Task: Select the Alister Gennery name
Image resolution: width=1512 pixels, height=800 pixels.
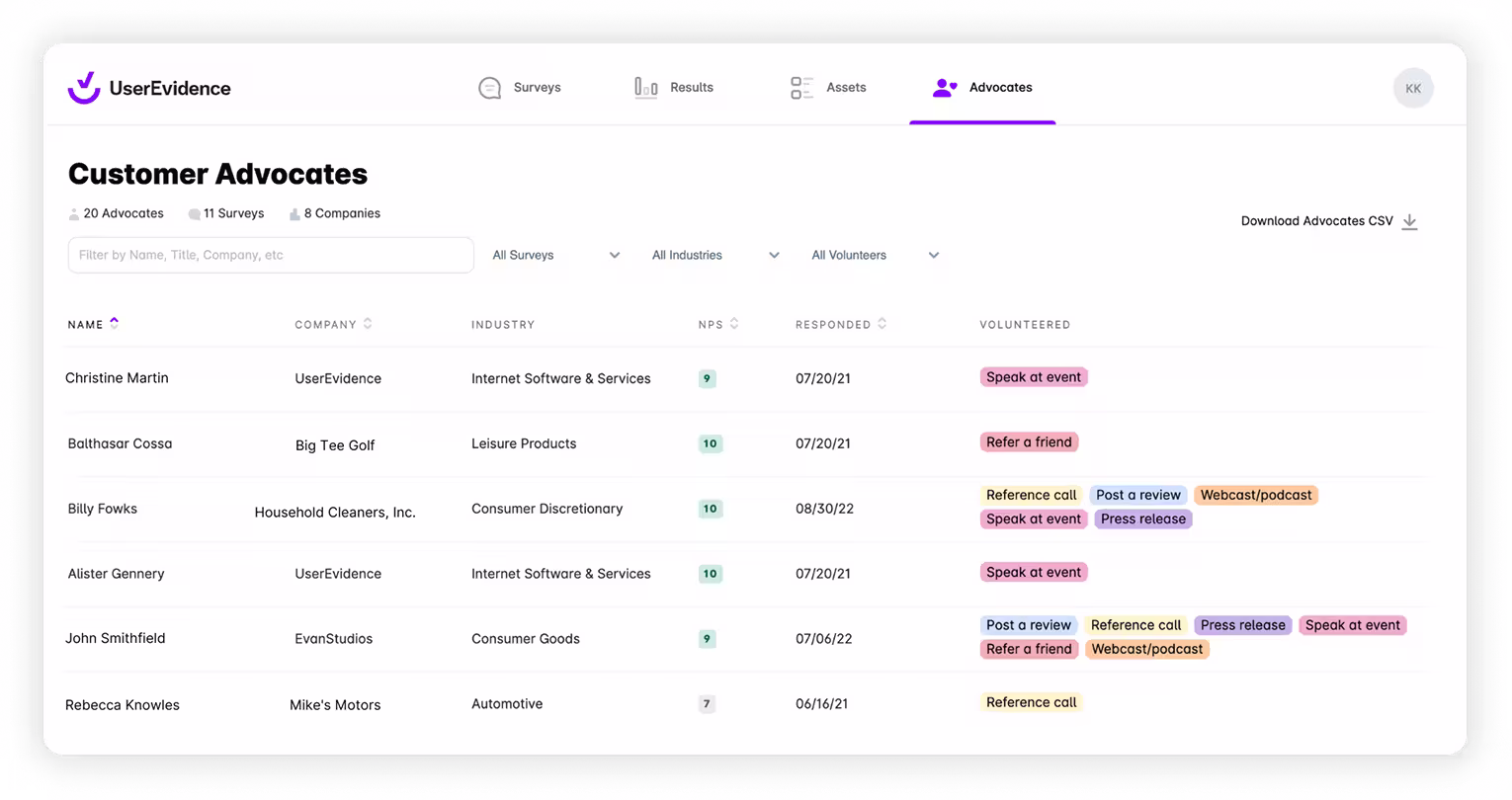Action: [x=116, y=574]
